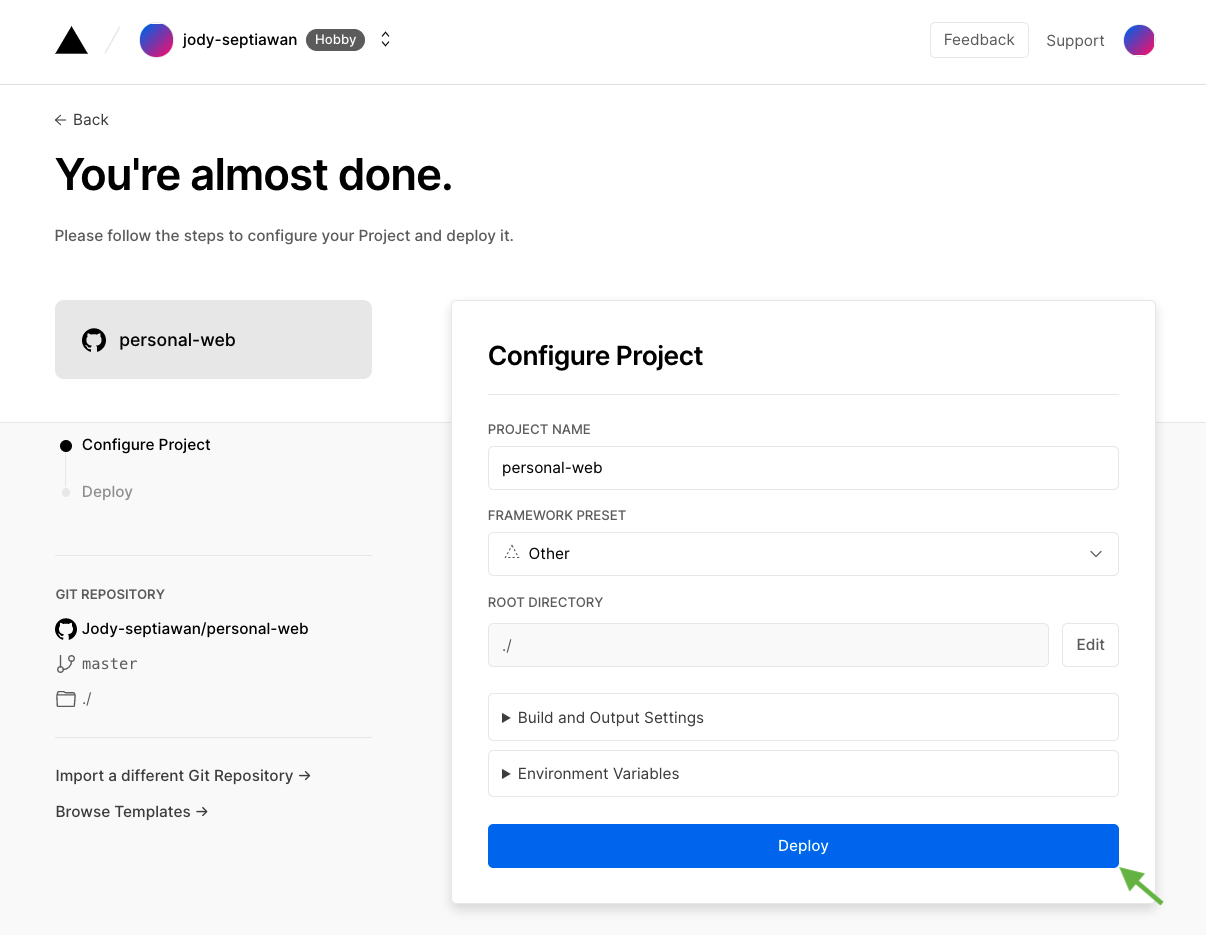
Task: Open the team scope switcher arrows
Action: [x=386, y=40]
